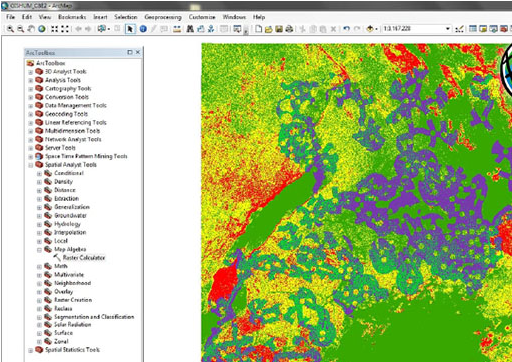This screenshot has height=362, width=512.
Task: Select the Zoom Out tool
Action: pyautogui.click(x=21, y=29)
